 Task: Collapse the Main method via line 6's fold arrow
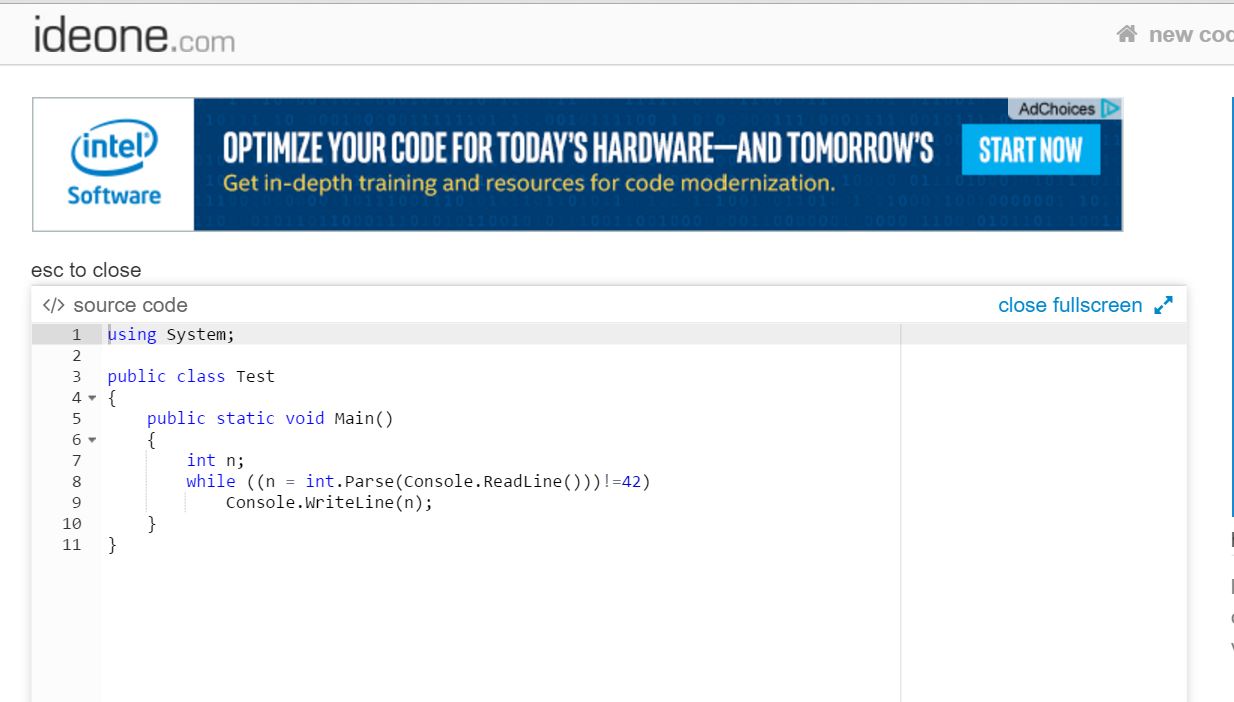click(x=91, y=439)
